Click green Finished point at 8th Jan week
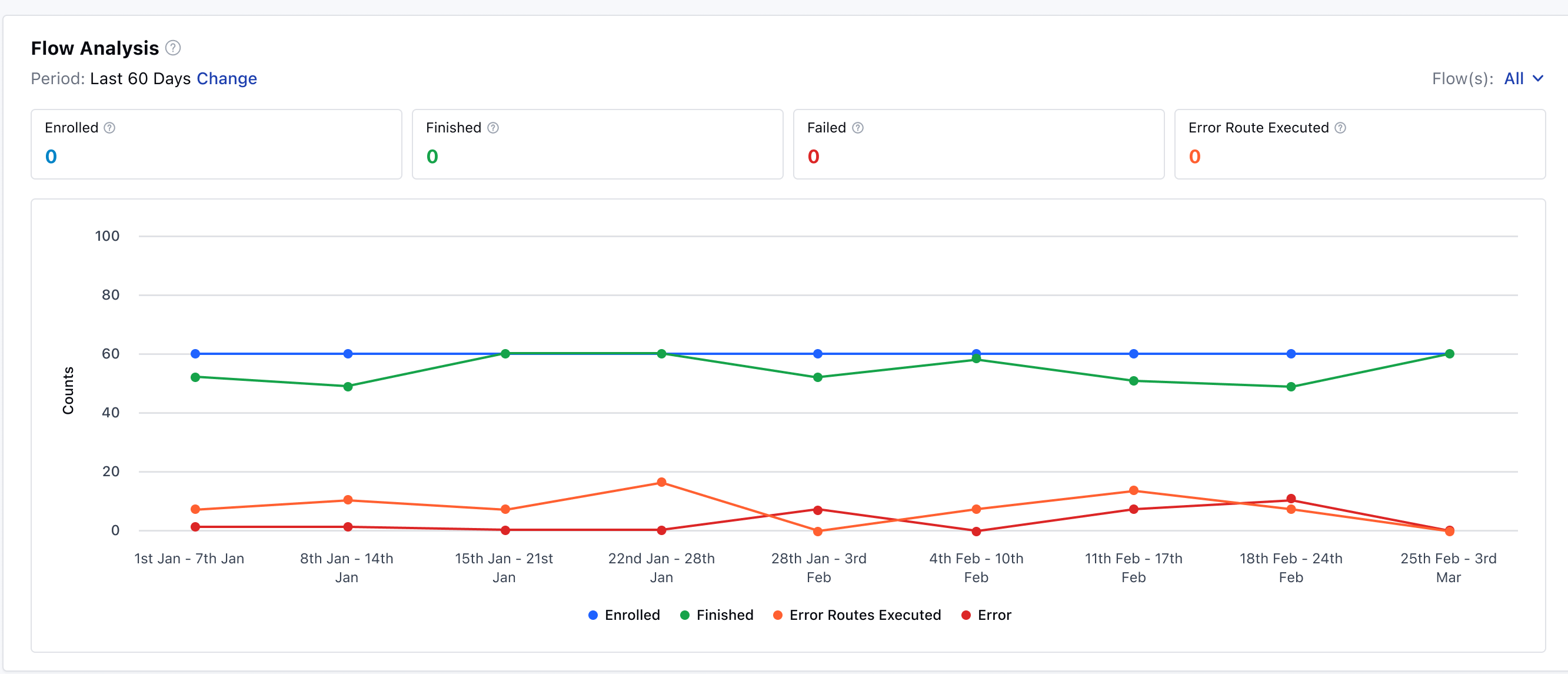The height and width of the screenshot is (674, 1568). pyautogui.click(x=348, y=387)
